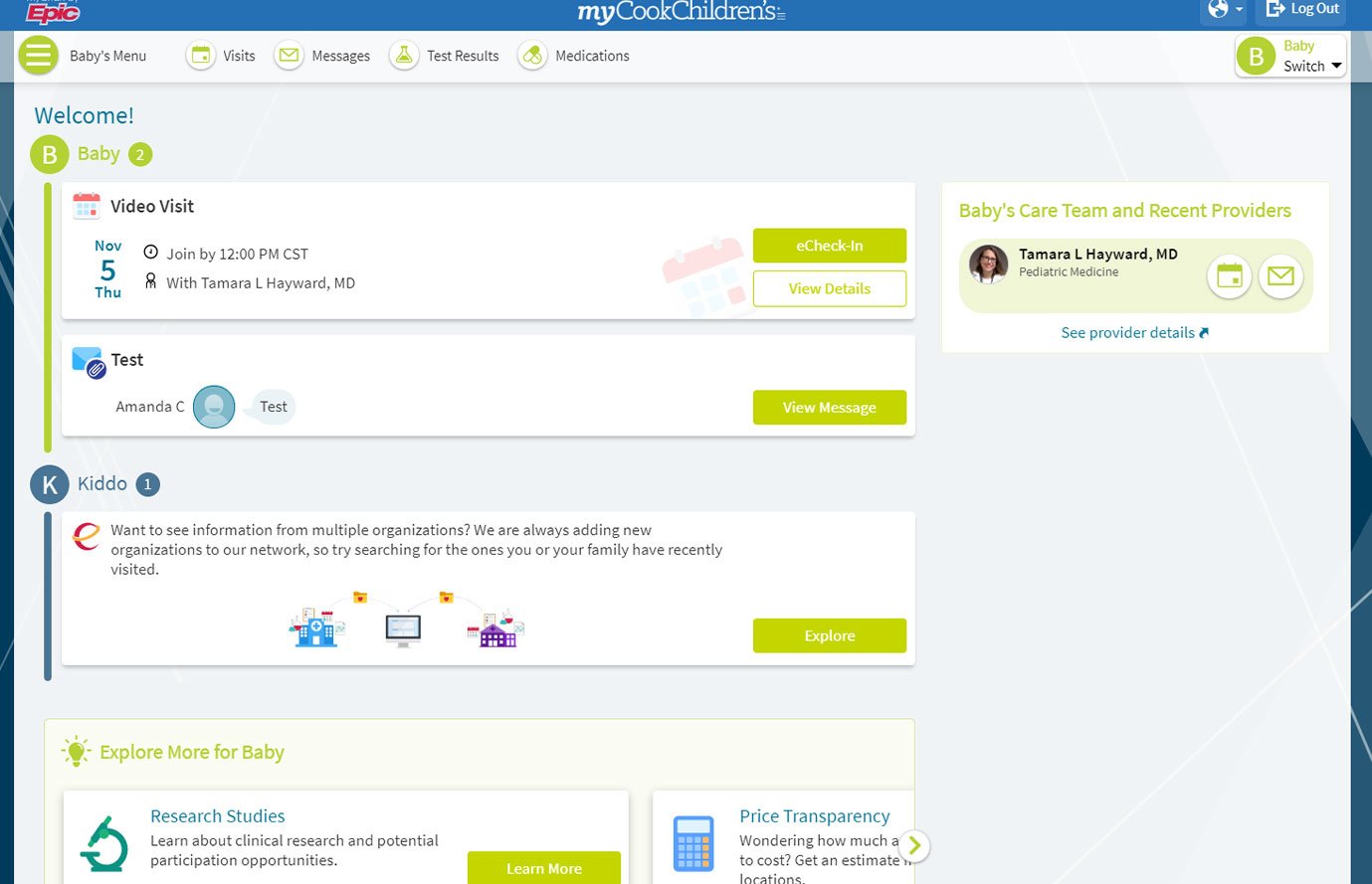Click the eCheck-In button
1372x884 pixels.
829,246
